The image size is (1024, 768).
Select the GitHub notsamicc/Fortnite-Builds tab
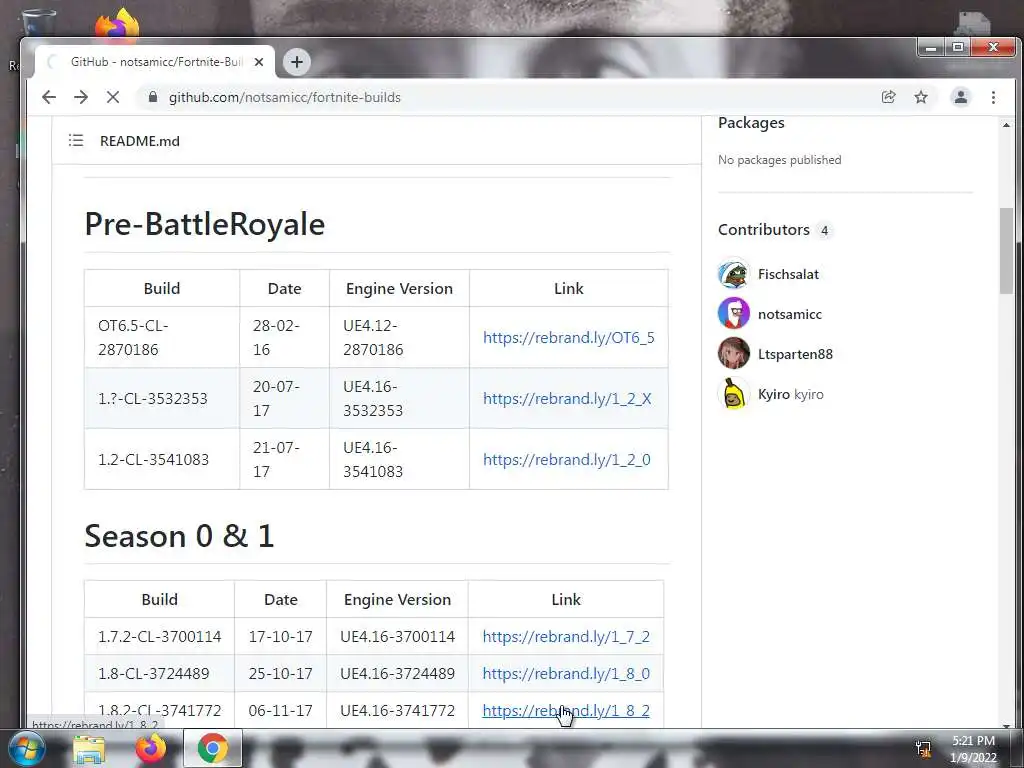coord(155,62)
